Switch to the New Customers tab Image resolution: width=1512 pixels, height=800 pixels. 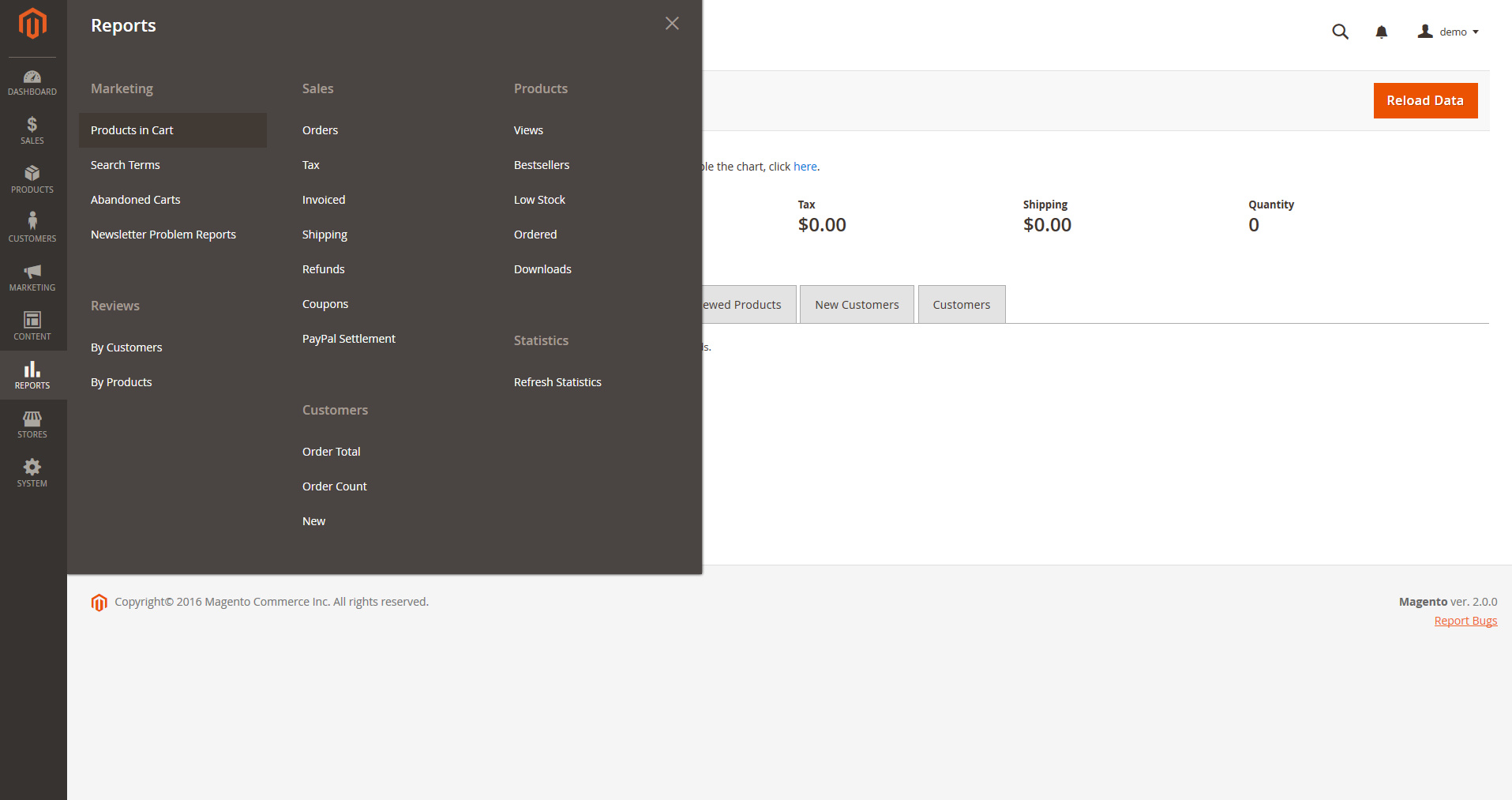857,305
